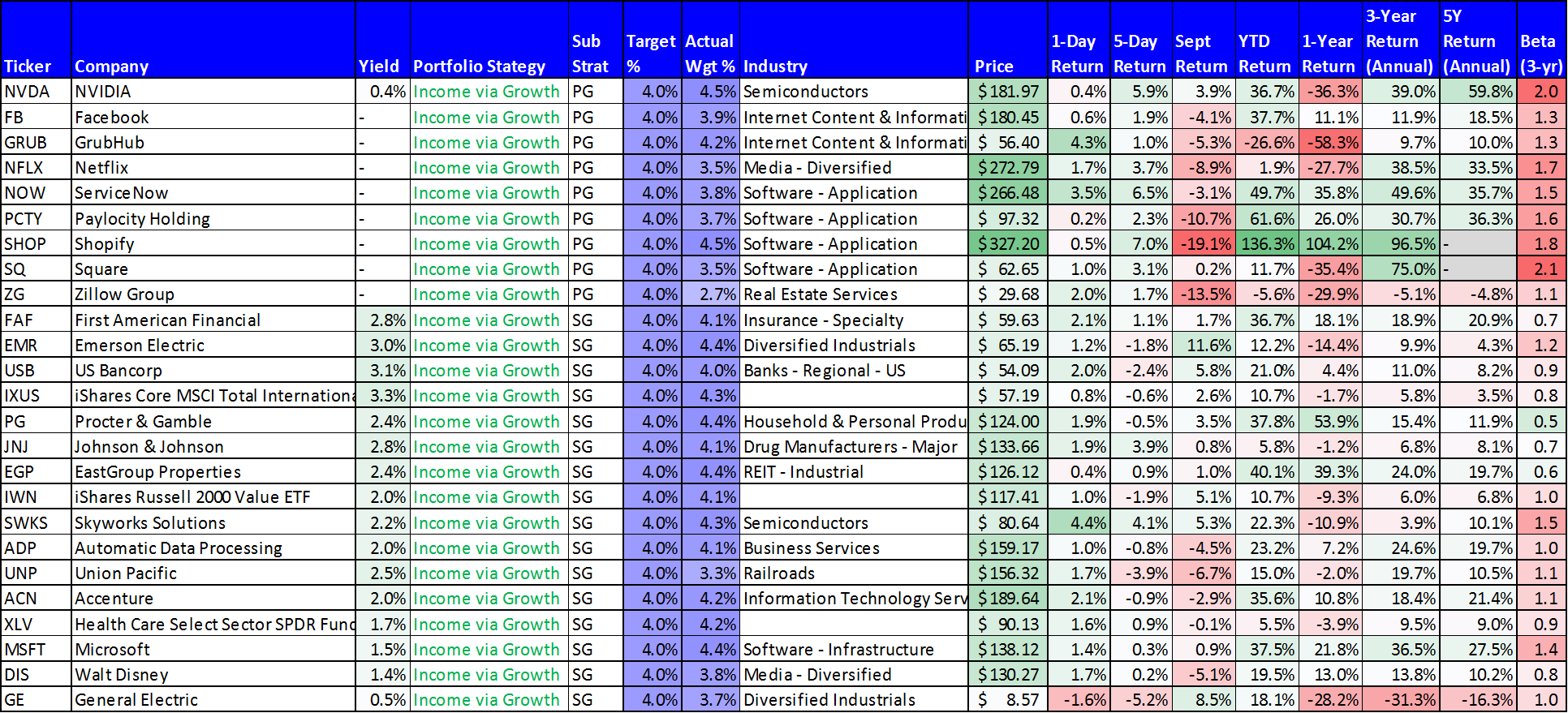Select ServiceNow's 49.7% YTD return
This screenshot has width=1568, height=713.
(1267, 193)
